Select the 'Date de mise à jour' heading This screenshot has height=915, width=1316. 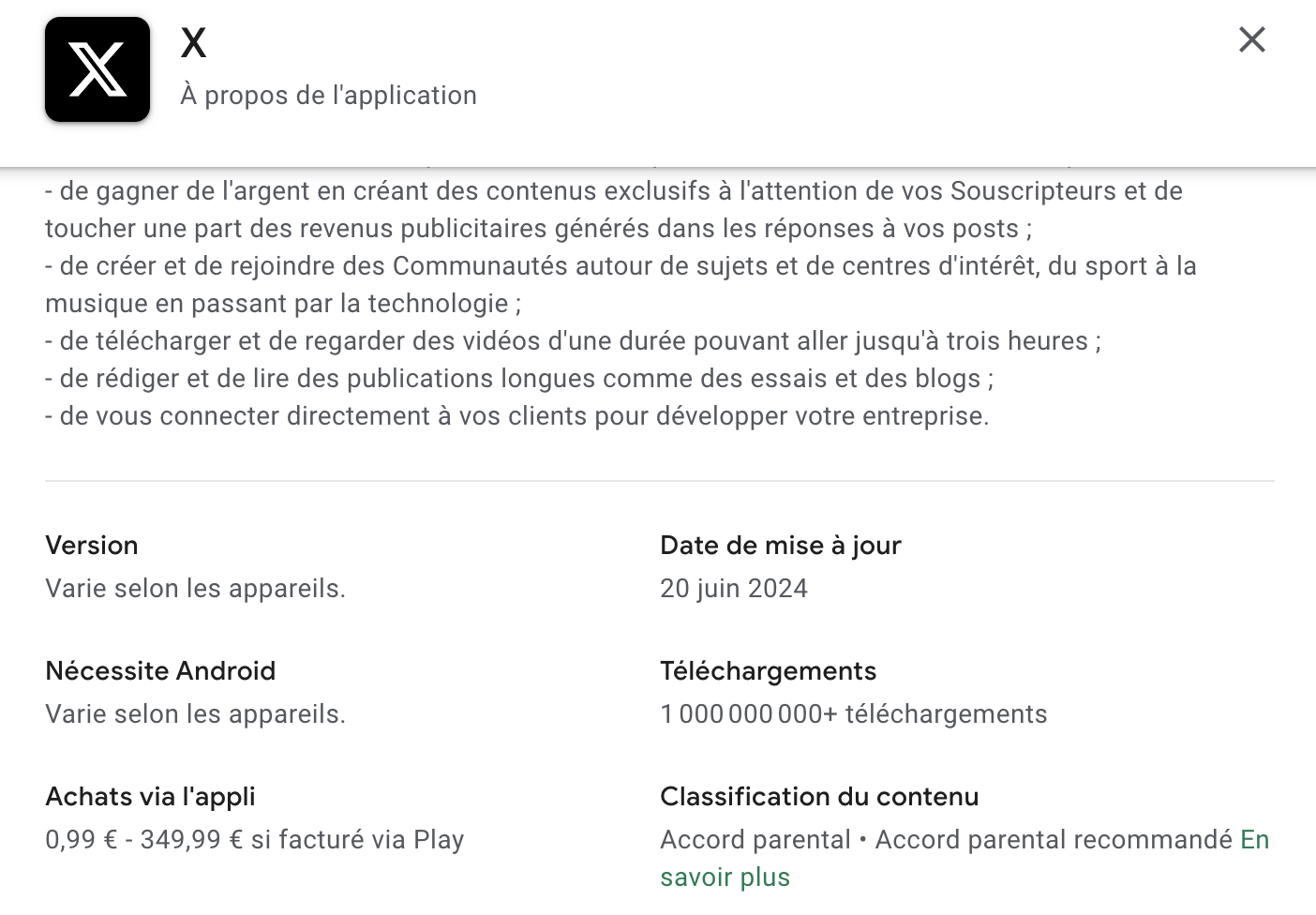click(781, 546)
